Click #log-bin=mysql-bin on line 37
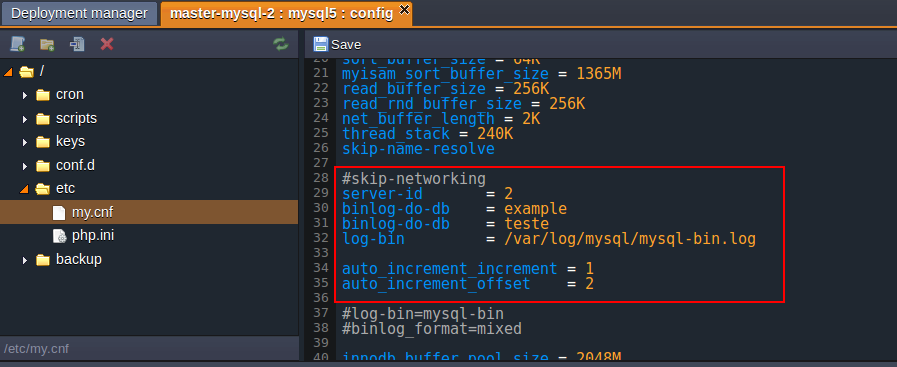897x367 pixels. tap(423, 313)
